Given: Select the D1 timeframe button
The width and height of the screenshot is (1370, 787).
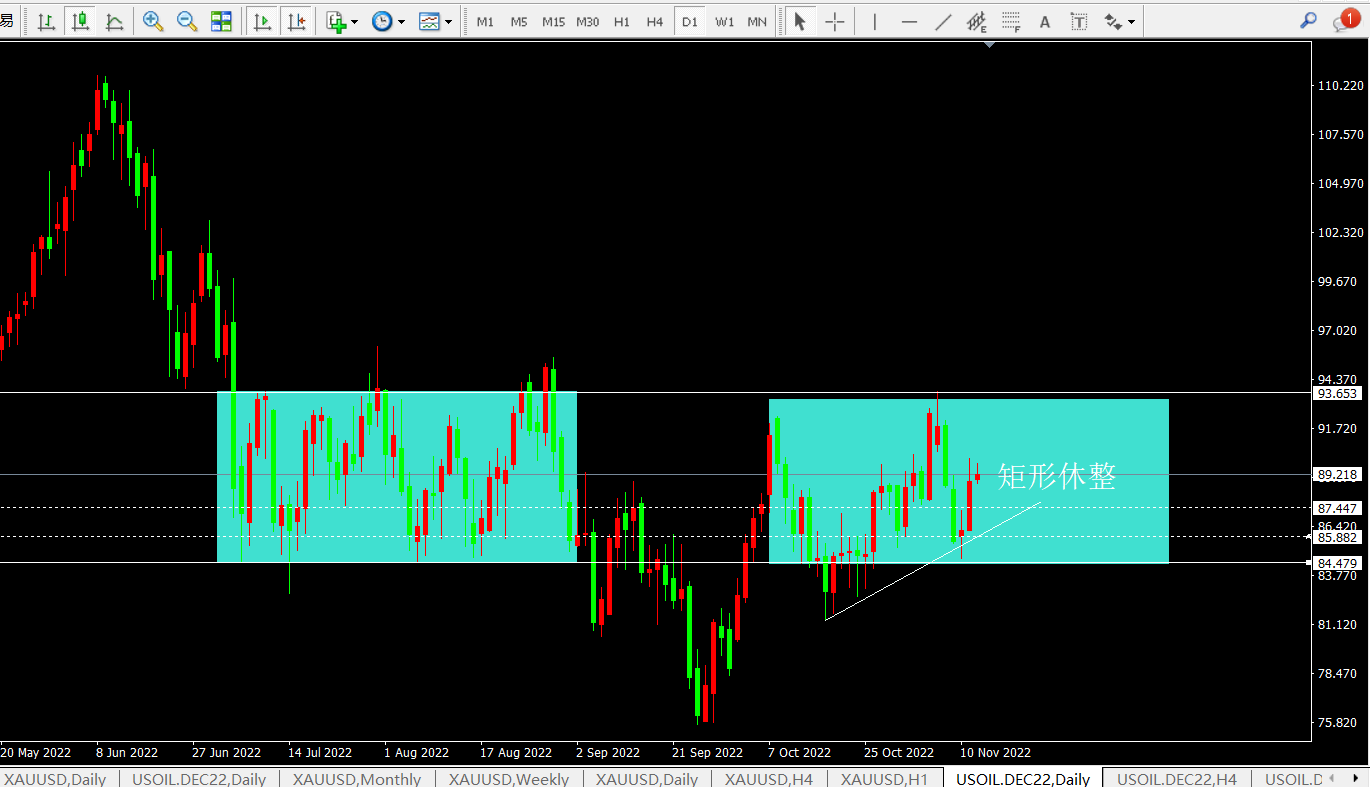Looking at the screenshot, I should pos(690,21).
